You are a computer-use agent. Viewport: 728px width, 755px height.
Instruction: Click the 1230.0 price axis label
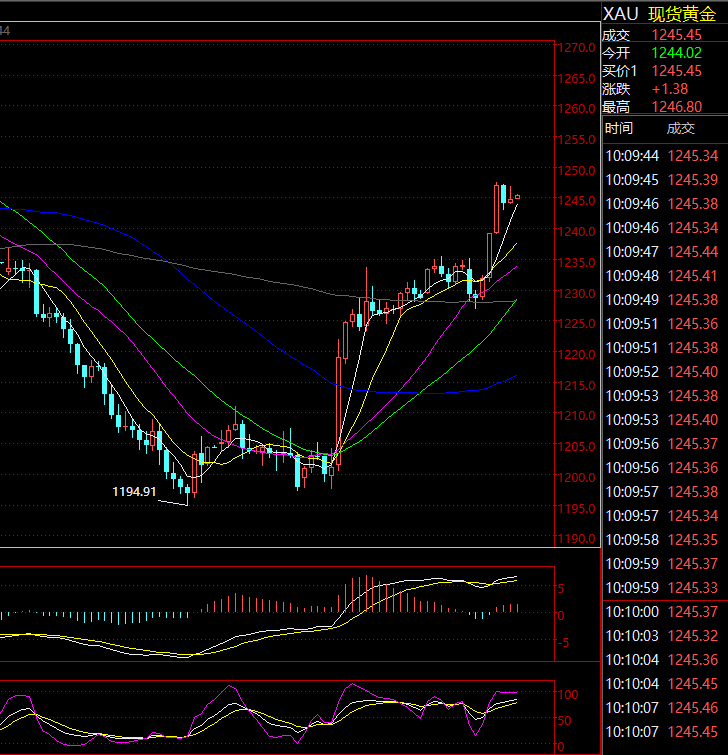tap(577, 293)
